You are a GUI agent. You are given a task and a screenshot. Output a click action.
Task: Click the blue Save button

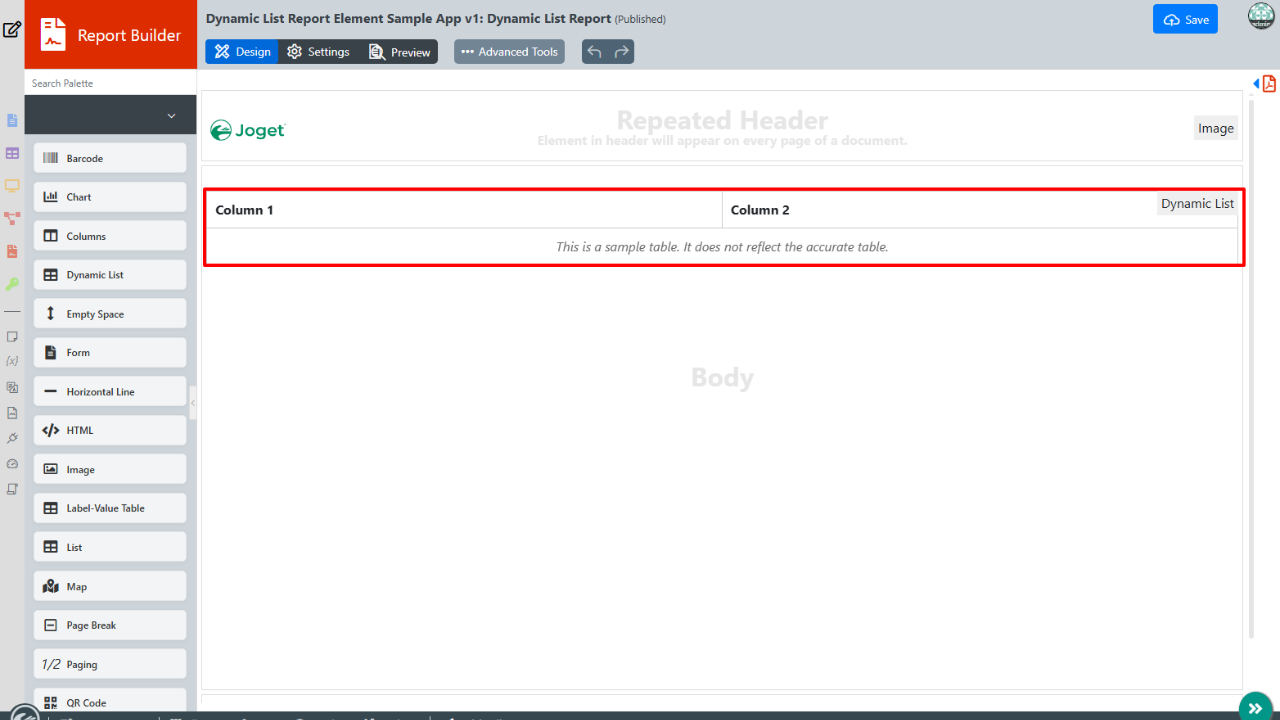tap(1185, 20)
